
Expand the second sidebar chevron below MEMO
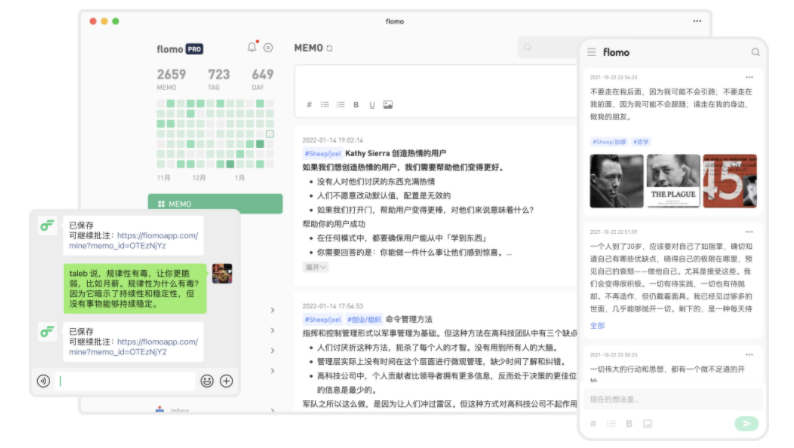tap(272, 330)
